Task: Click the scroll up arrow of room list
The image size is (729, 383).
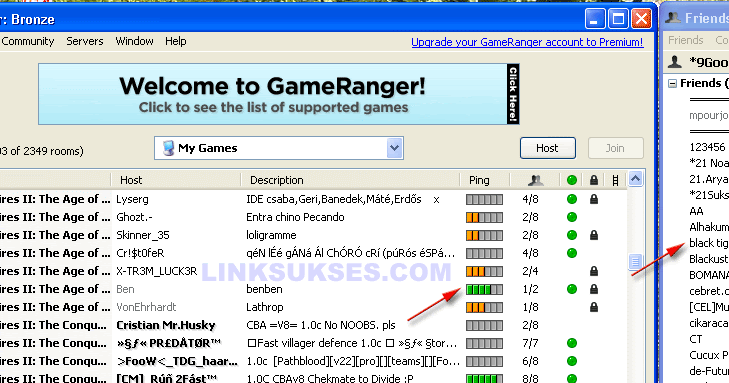Action: pyautogui.click(x=636, y=179)
